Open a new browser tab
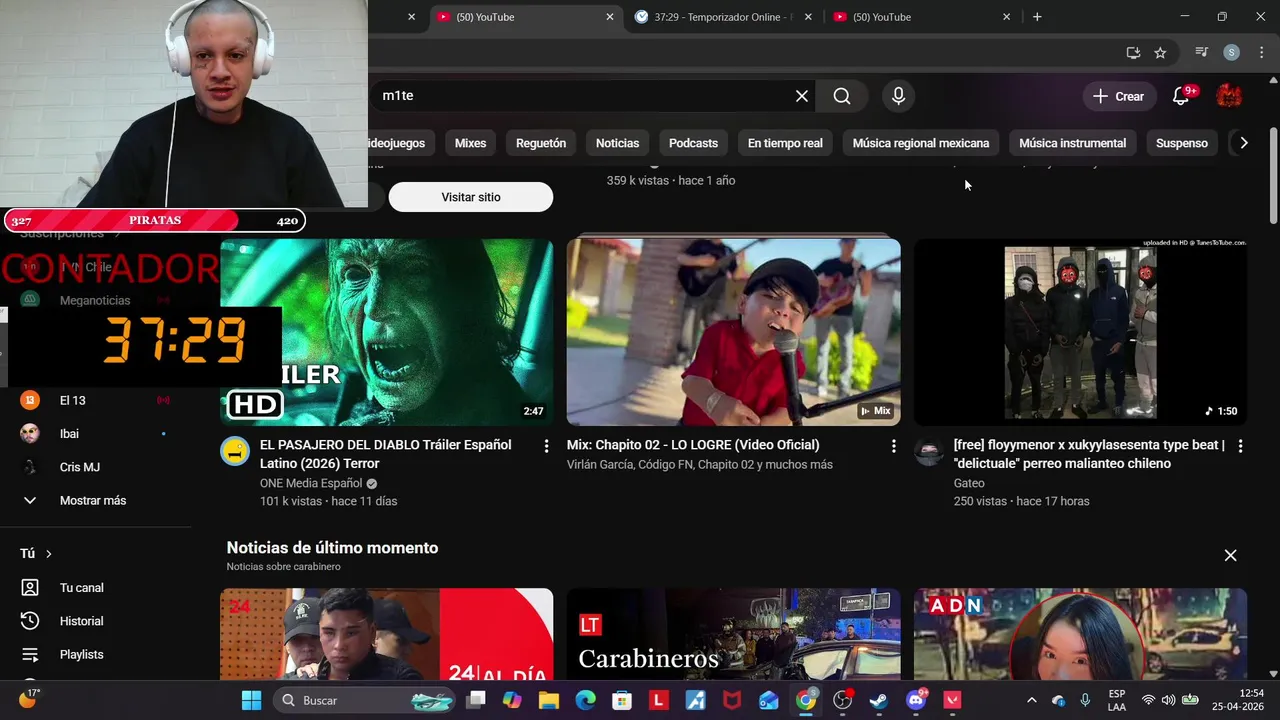 (x=1037, y=17)
